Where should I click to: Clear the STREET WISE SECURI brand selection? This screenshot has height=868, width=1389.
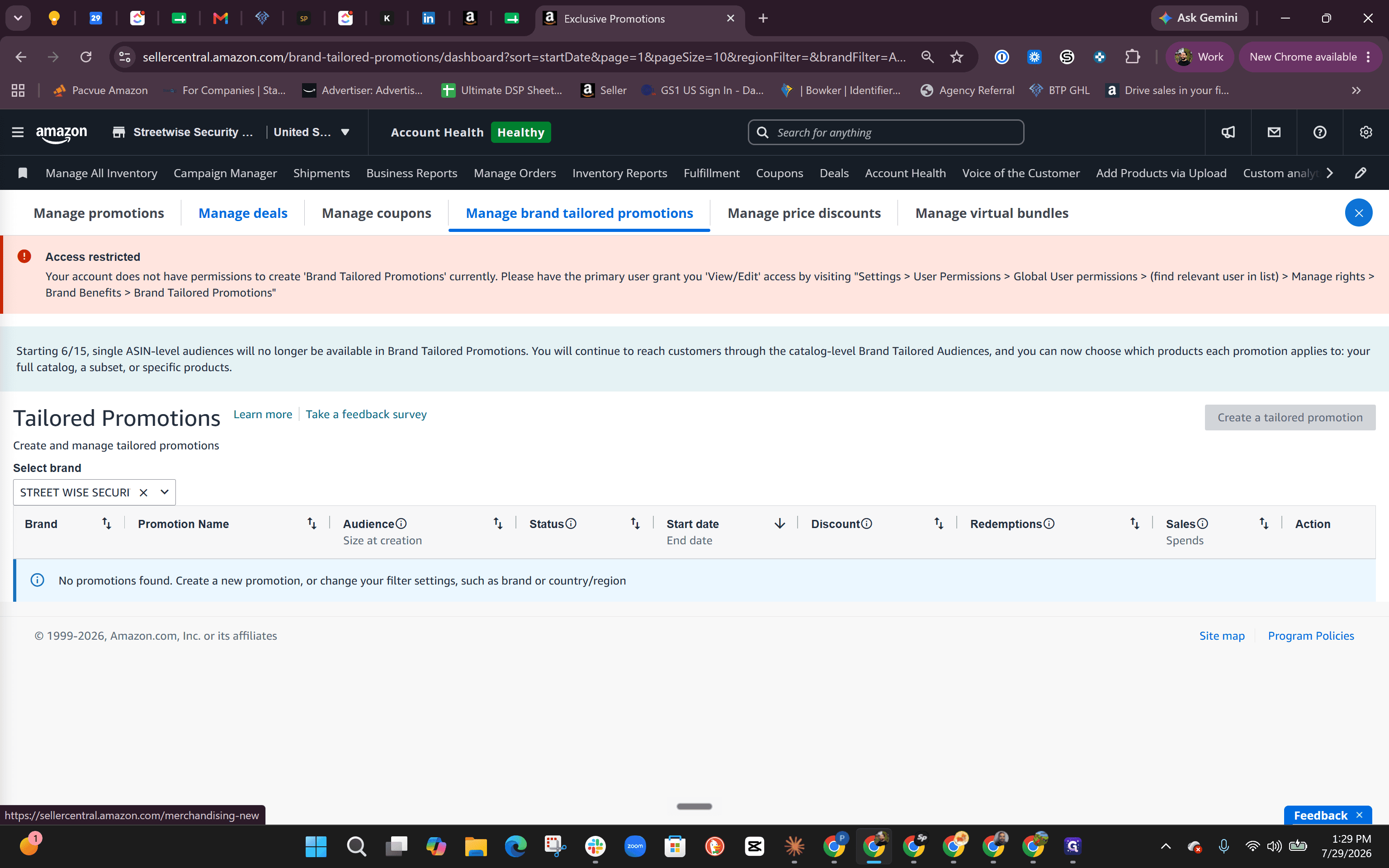143,493
